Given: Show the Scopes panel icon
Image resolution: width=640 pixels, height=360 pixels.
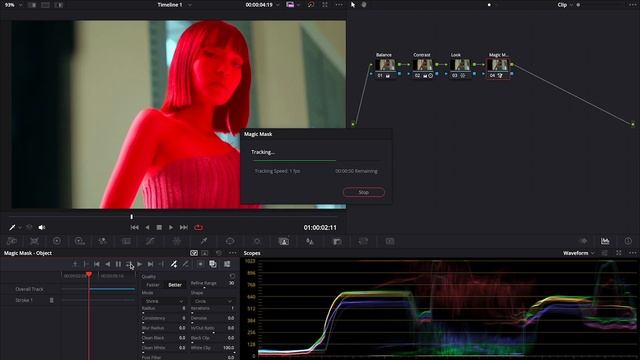Looking at the screenshot, I should [x=605, y=241].
